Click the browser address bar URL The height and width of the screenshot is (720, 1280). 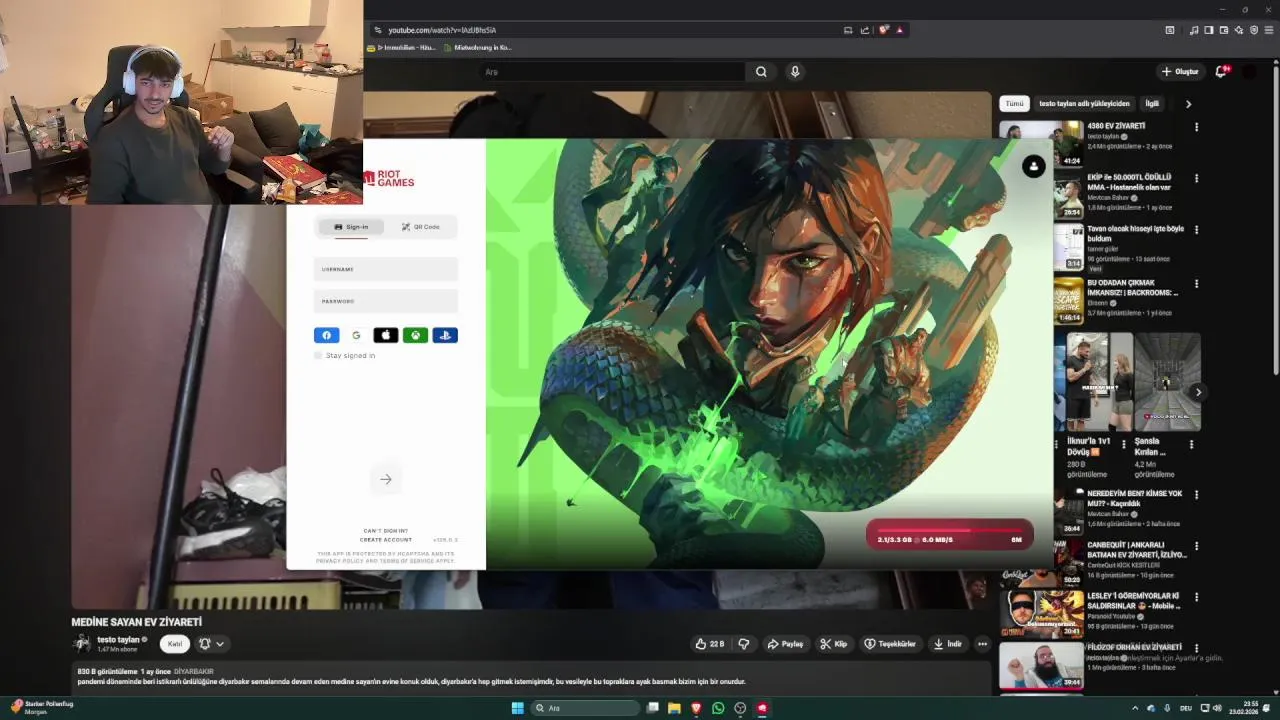442,30
